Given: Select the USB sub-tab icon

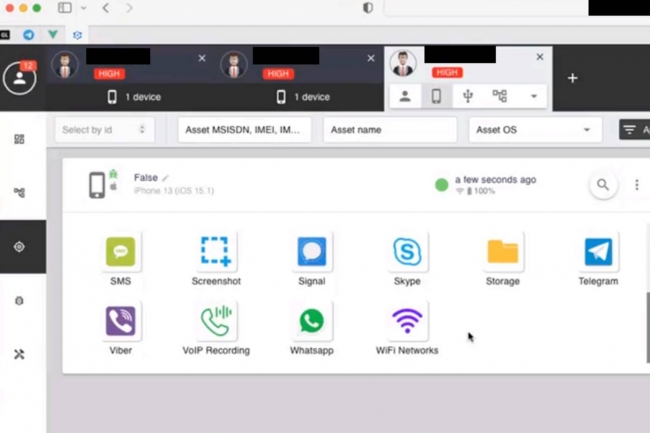Looking at the screenshot, I should click(468, 96).
